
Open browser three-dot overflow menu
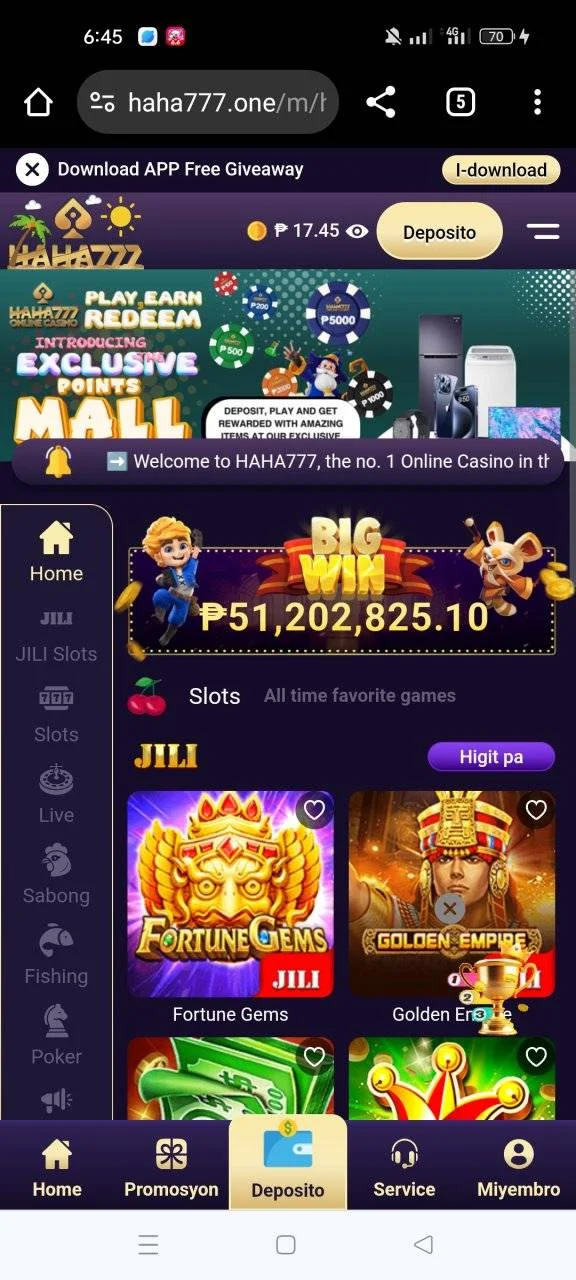click(537, 101)
